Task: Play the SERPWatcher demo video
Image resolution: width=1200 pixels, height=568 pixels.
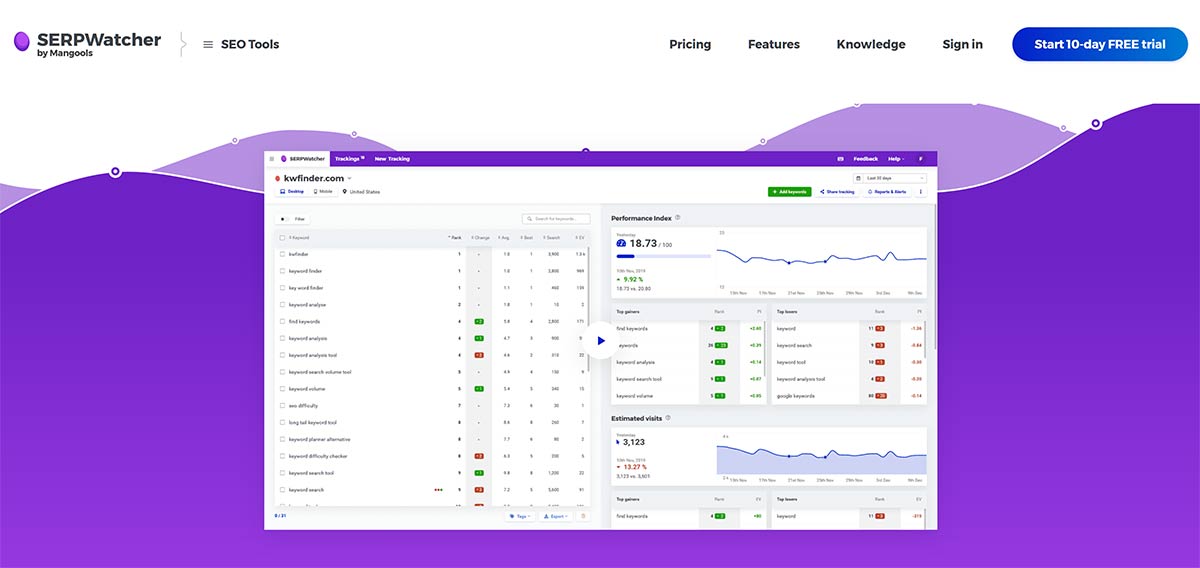Action: coord(601,340)
